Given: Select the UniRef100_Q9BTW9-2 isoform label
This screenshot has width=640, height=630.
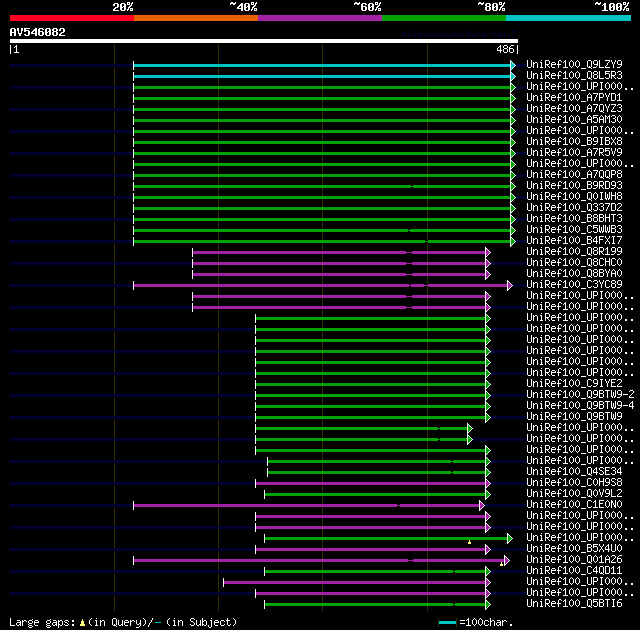Looking at the screenshot, I should pyautogui.click(x=580, y=395).
